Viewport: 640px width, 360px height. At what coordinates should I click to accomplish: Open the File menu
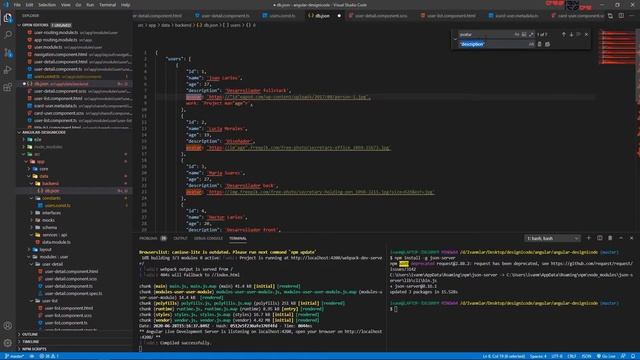coord(17,5)
